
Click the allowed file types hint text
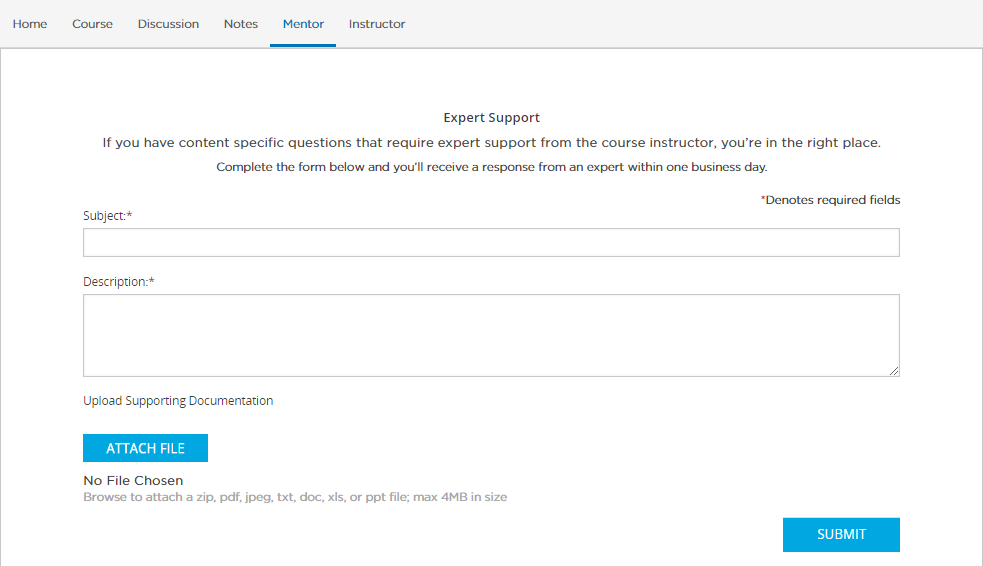(x=295, y=497)
